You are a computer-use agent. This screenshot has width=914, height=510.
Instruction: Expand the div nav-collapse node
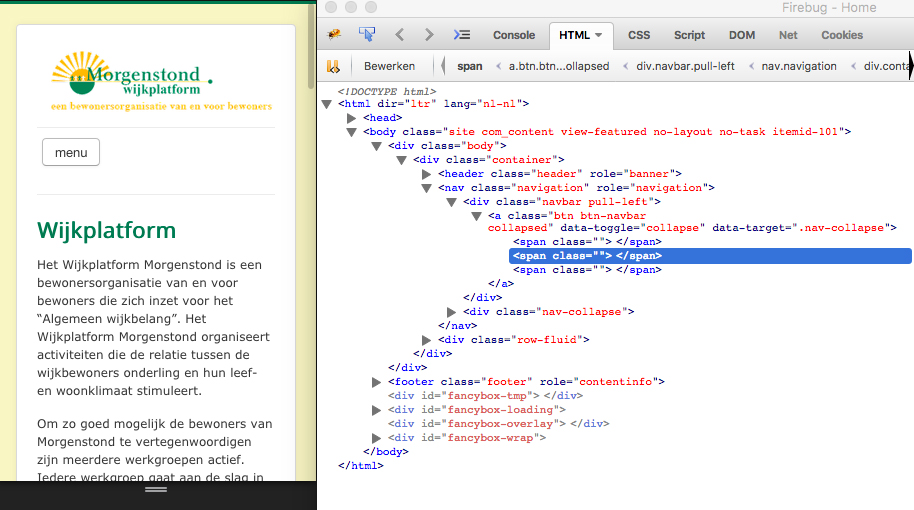point(452,312)
